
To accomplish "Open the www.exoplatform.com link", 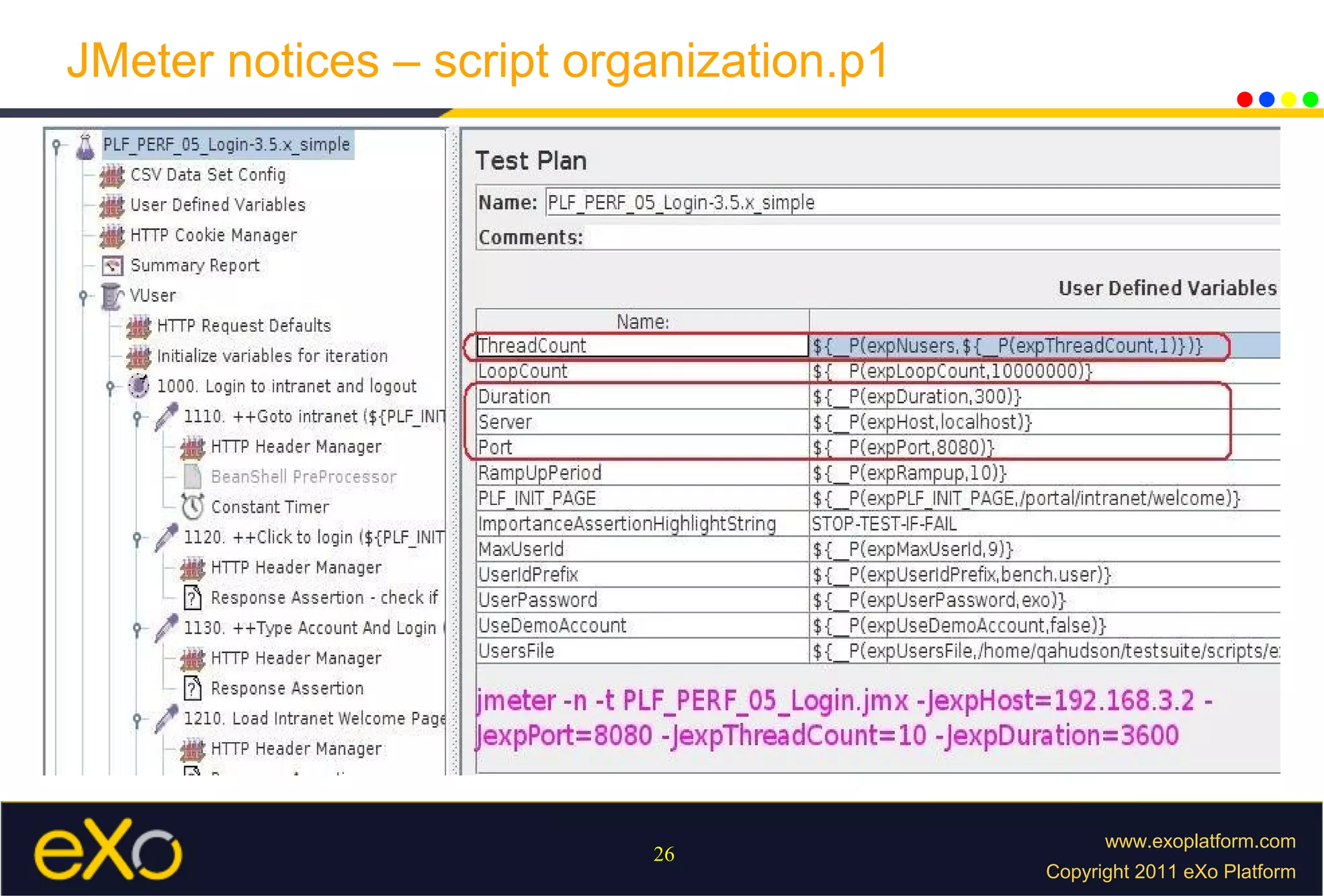I will coord(1200,841).
